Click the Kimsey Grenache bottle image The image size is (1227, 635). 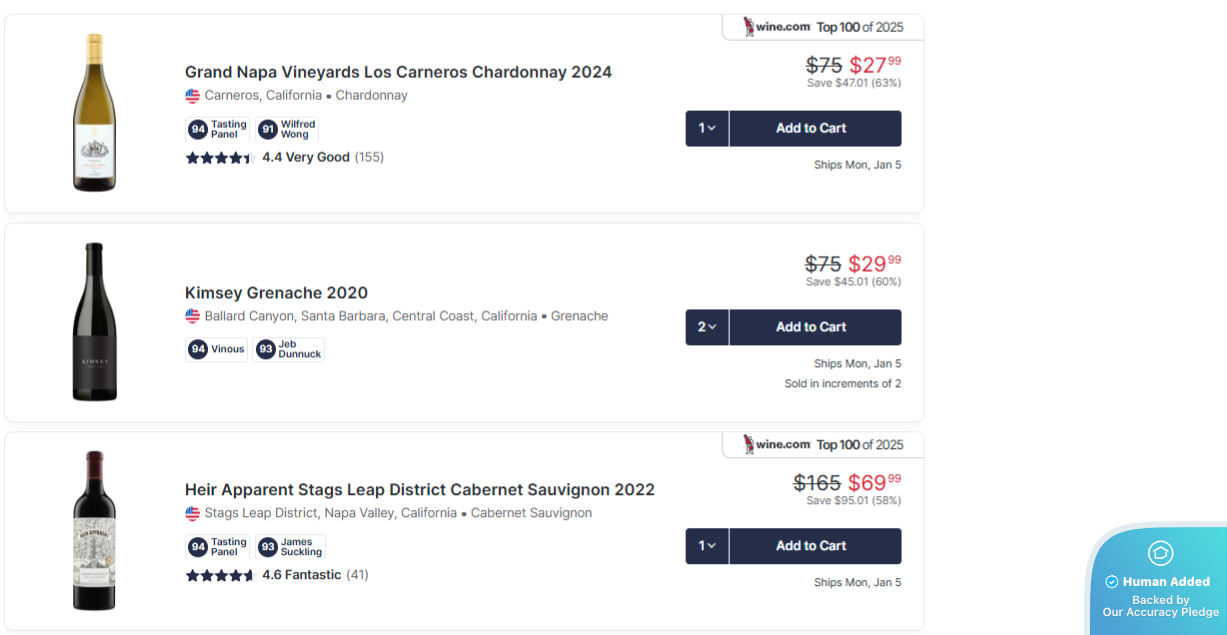coord(94,322)
